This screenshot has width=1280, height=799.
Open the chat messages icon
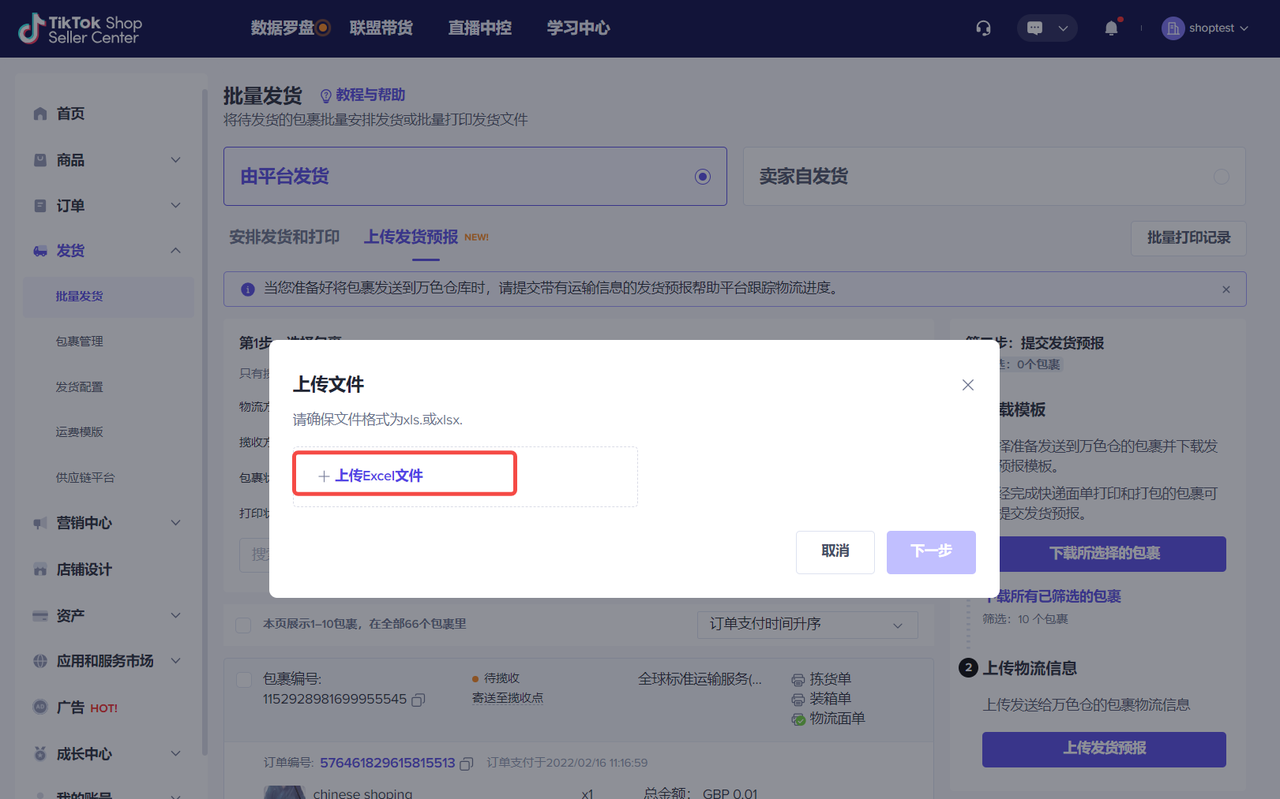click(x=1035, y=28)
